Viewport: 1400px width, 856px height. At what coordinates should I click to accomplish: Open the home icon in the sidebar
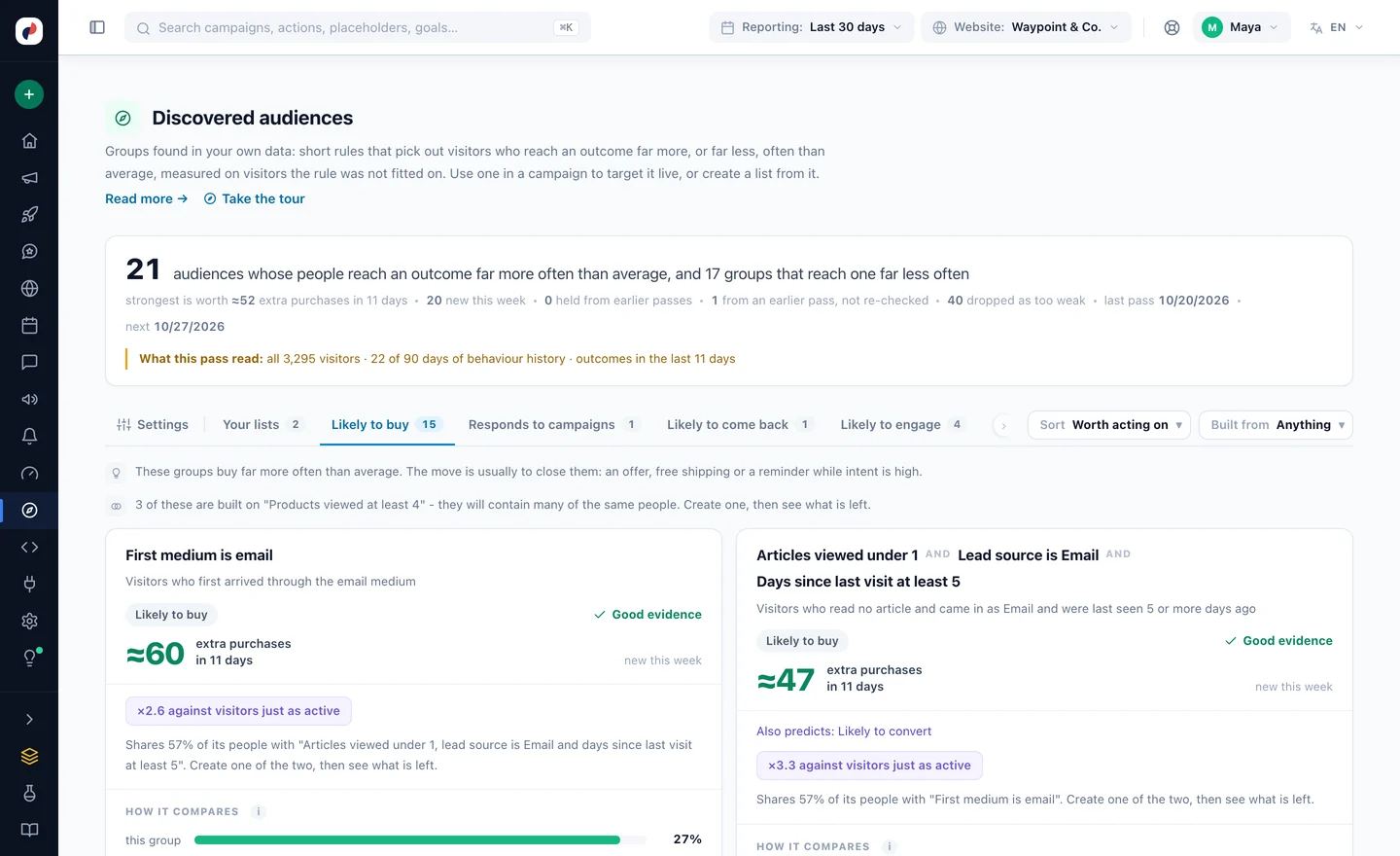pos(29,141)
